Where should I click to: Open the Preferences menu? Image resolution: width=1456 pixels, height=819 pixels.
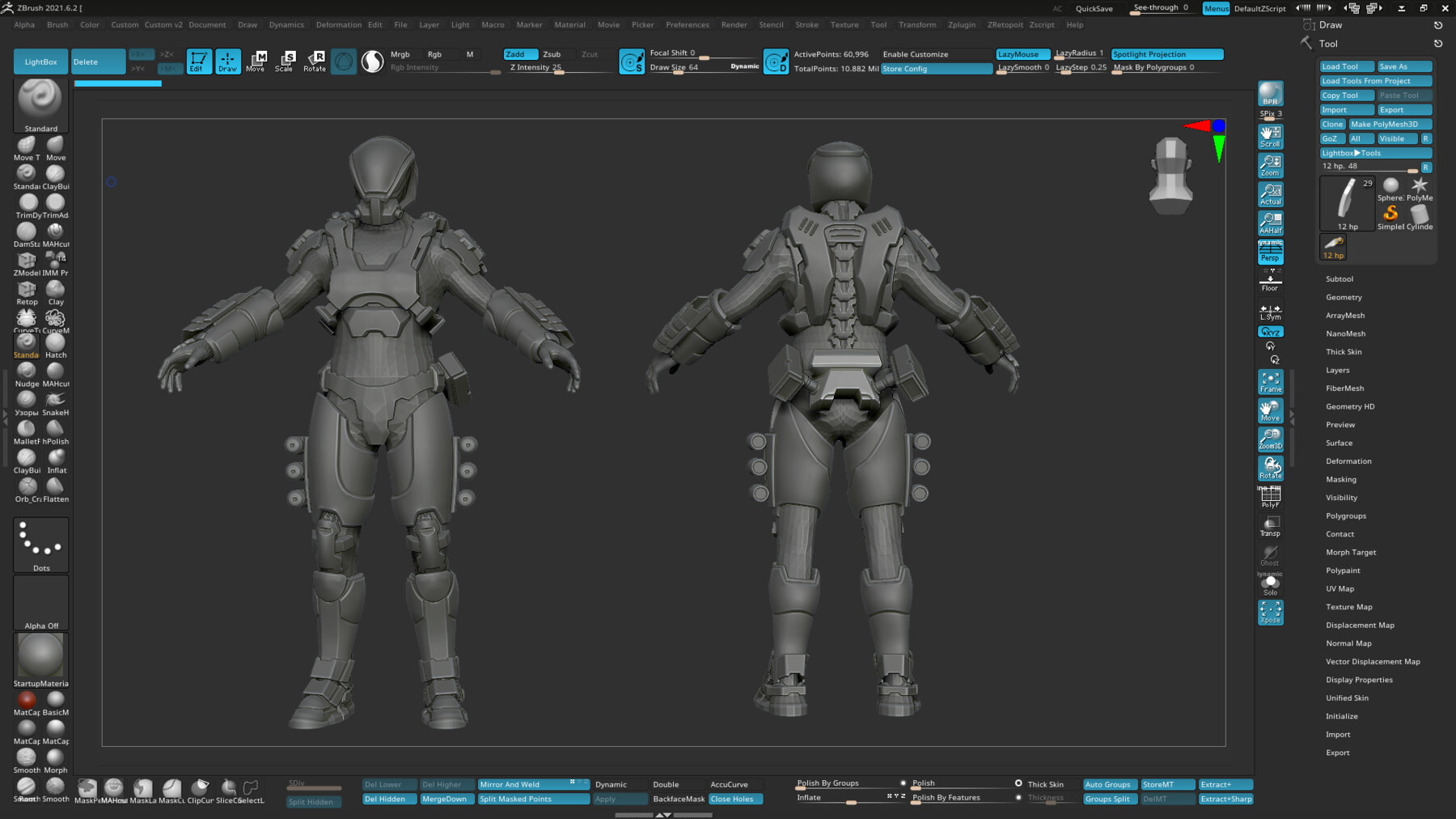[687, 25]
